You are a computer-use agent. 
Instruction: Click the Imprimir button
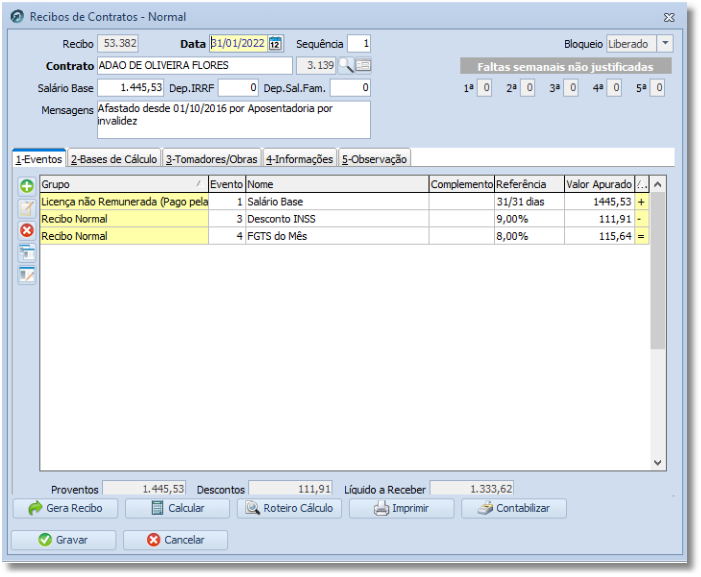401,508
